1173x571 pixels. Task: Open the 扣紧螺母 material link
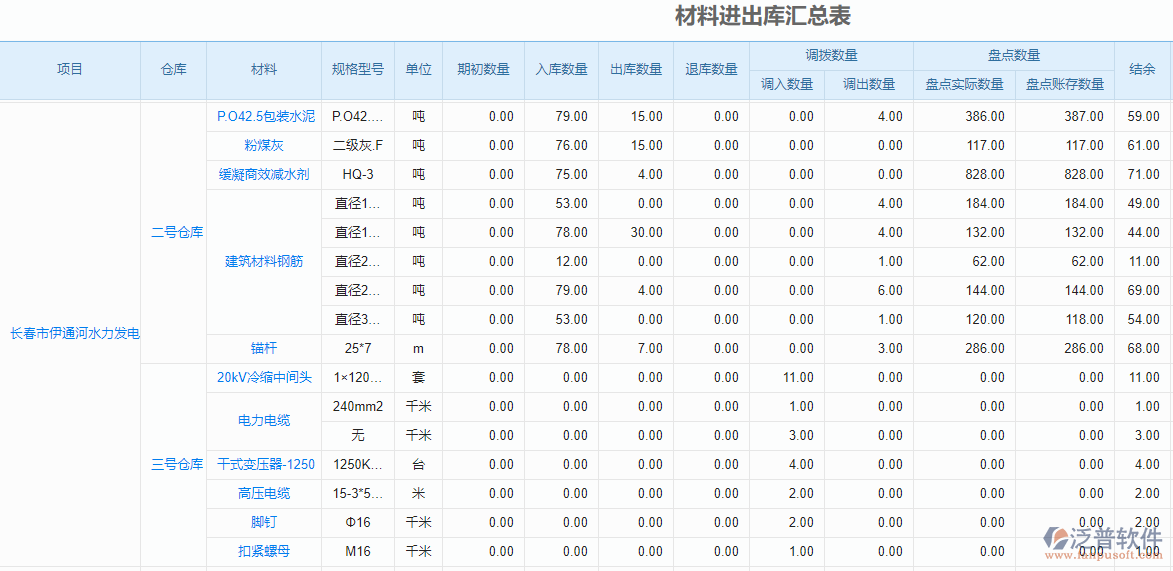point(264,552)
